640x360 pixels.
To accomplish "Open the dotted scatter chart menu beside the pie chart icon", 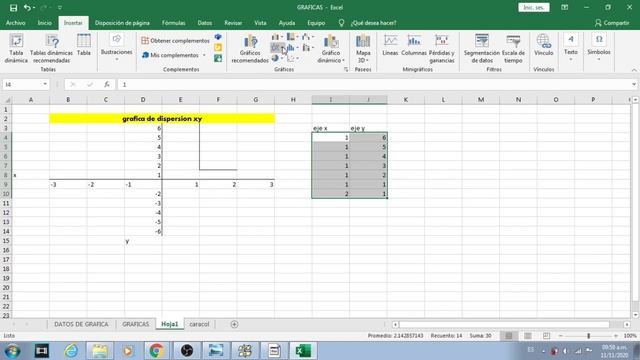I will click(292, 58).
